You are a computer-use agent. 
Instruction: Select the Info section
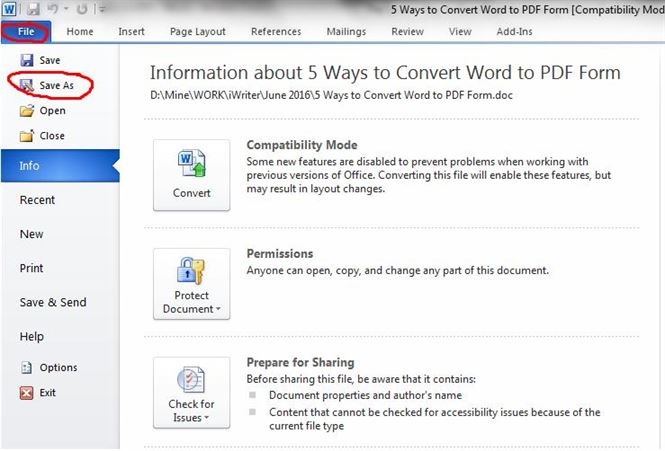click(60, 165)
